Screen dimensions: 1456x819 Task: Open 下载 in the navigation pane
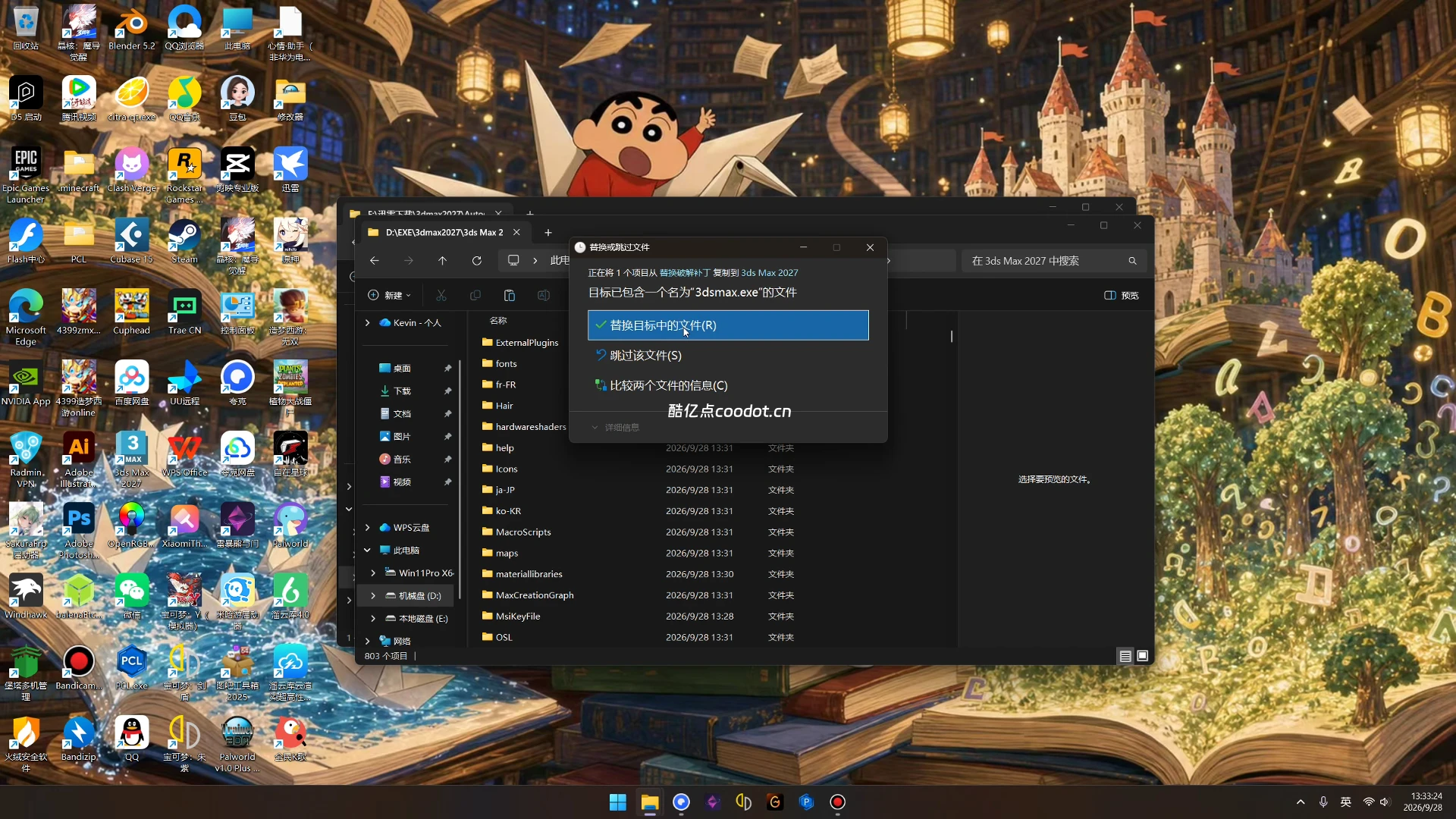point(402,391)
